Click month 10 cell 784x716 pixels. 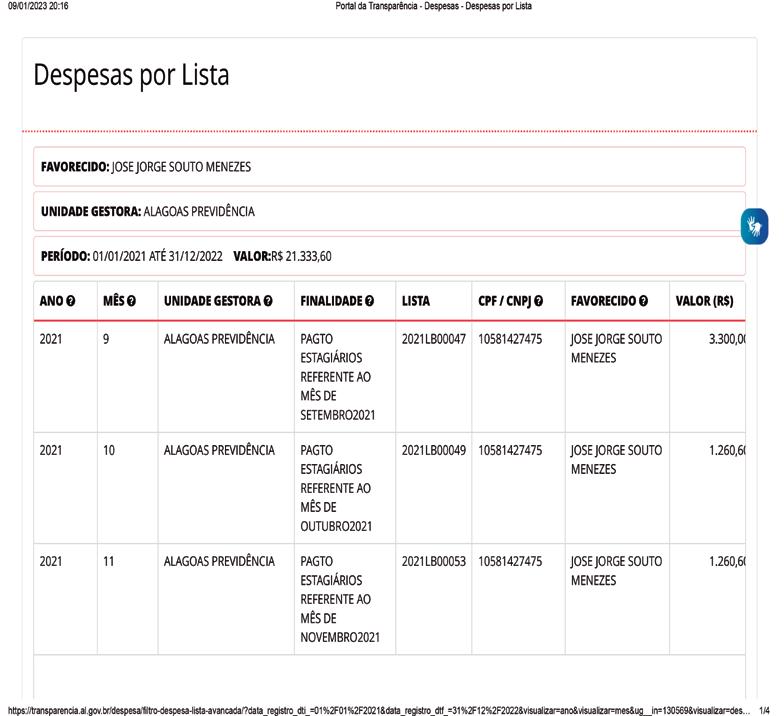[108, 450]
